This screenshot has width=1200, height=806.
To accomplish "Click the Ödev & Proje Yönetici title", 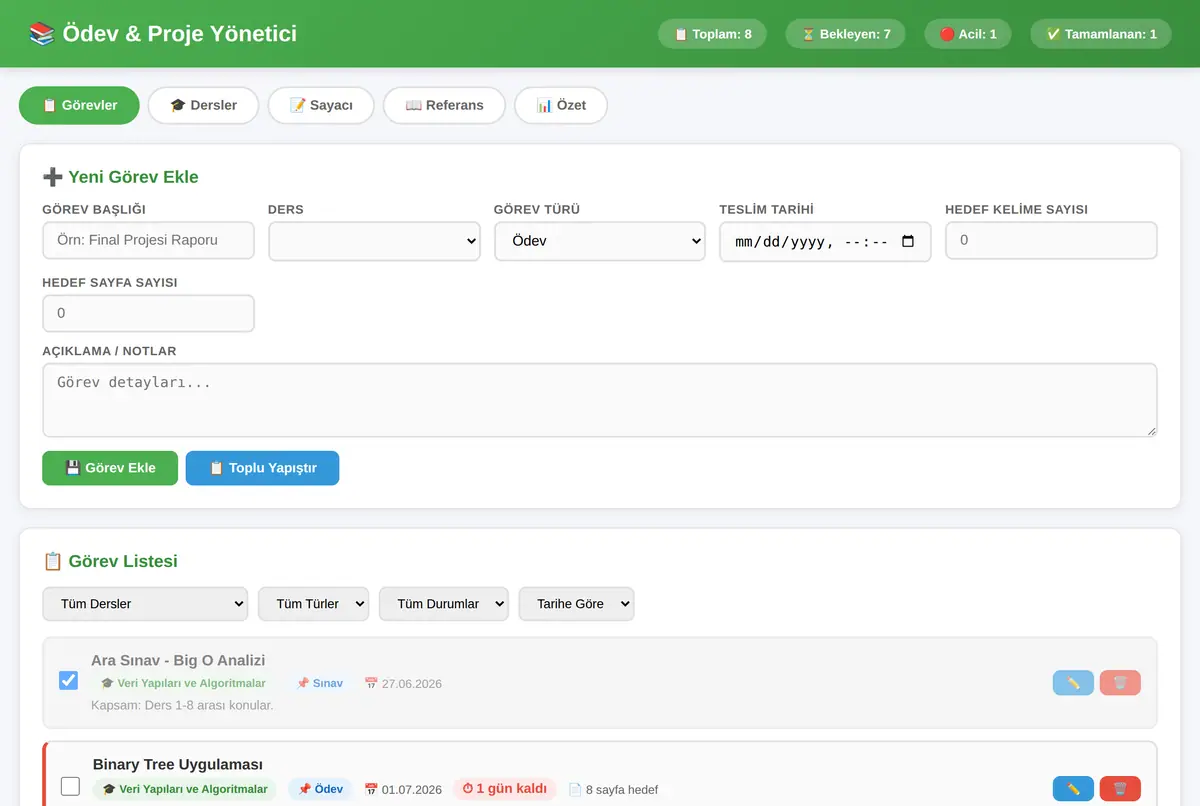I will pos(163,33).
